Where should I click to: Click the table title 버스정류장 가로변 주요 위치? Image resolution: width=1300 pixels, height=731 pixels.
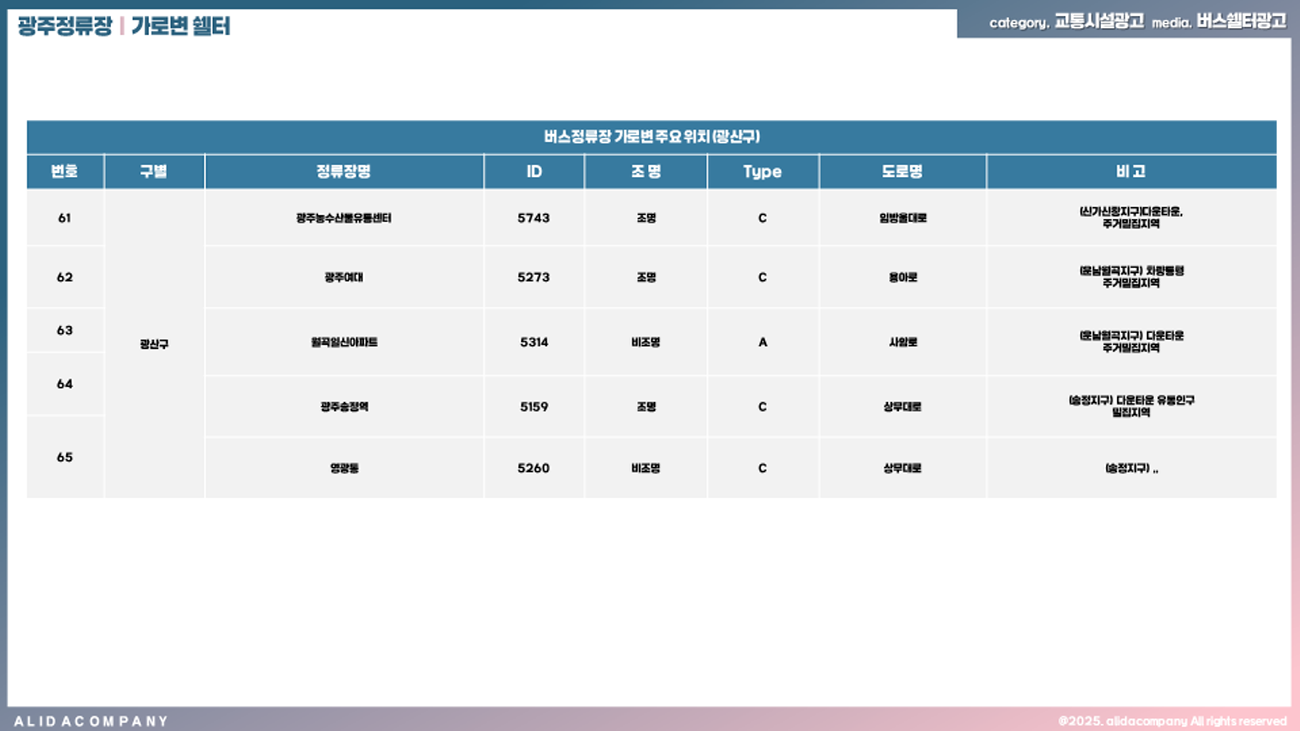(x=651, y=137)
